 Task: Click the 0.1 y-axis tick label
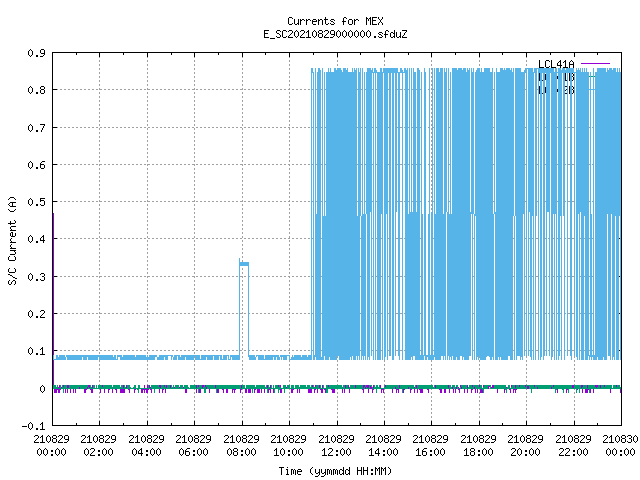click(36, 351)
